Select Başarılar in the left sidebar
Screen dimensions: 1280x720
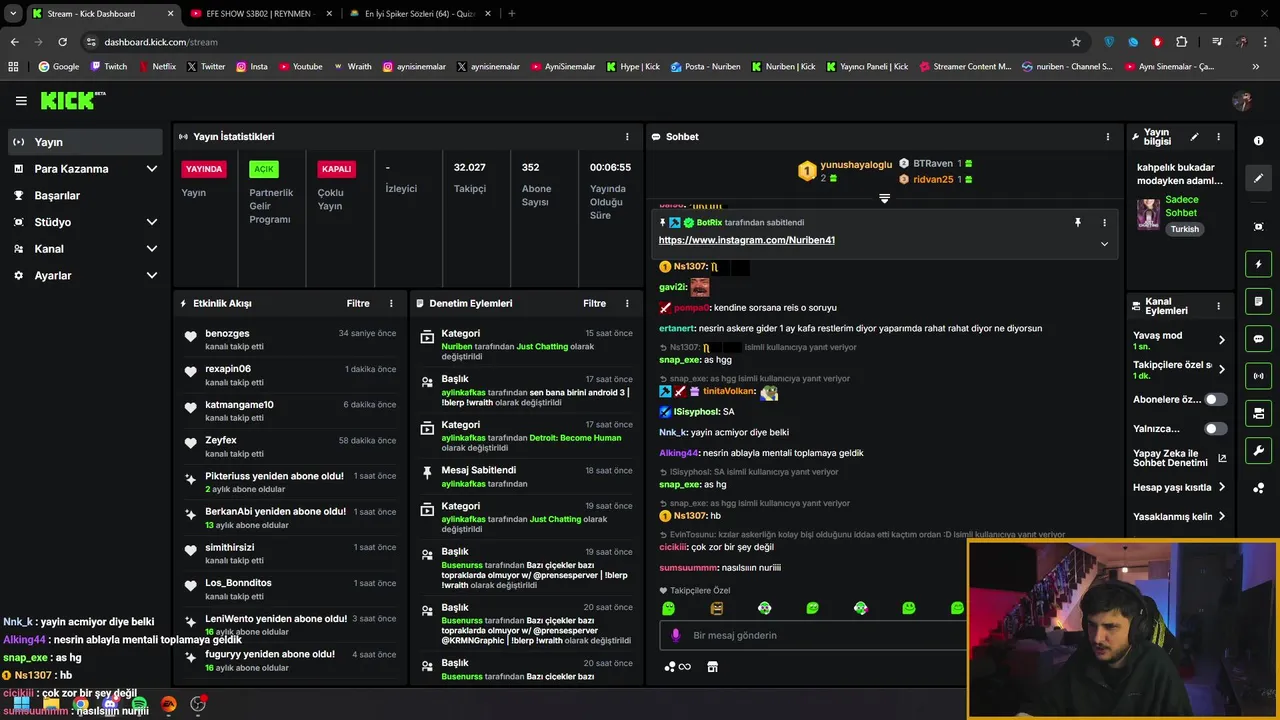[85, 196]
